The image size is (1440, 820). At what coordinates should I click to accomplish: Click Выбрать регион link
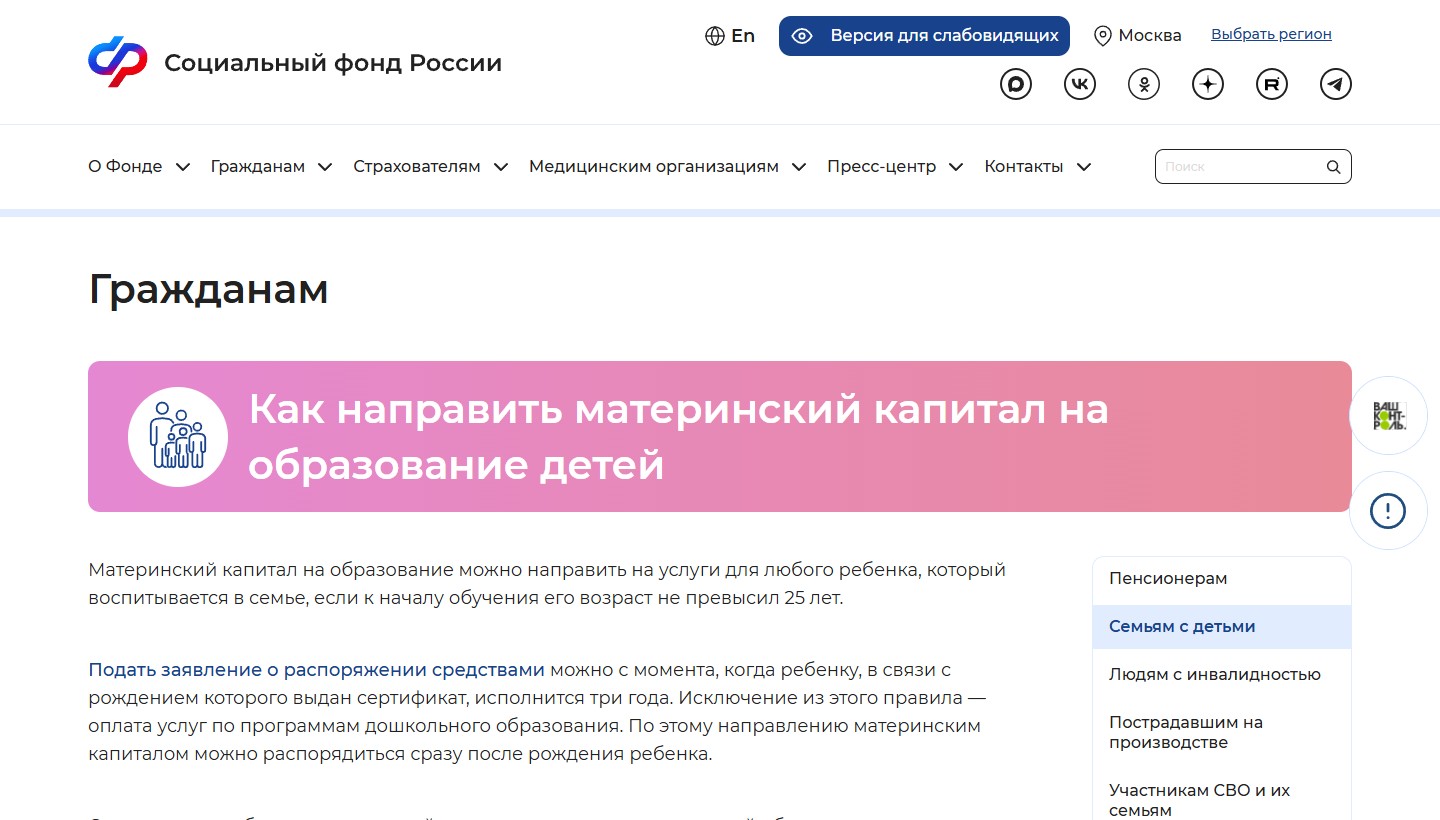tap(1271, 34)
